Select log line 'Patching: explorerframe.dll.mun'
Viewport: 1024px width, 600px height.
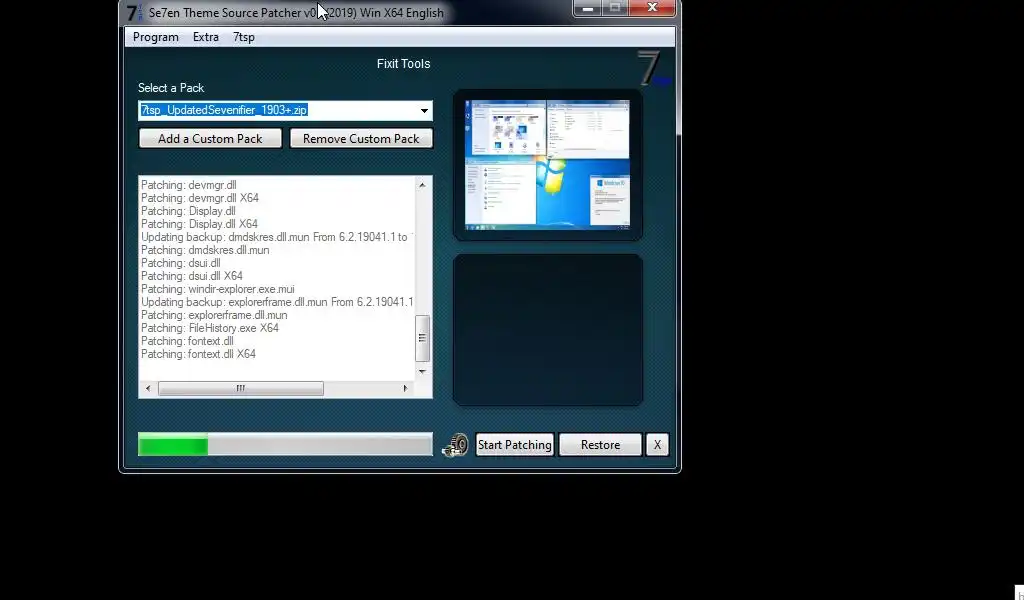[x=214, y=315]
